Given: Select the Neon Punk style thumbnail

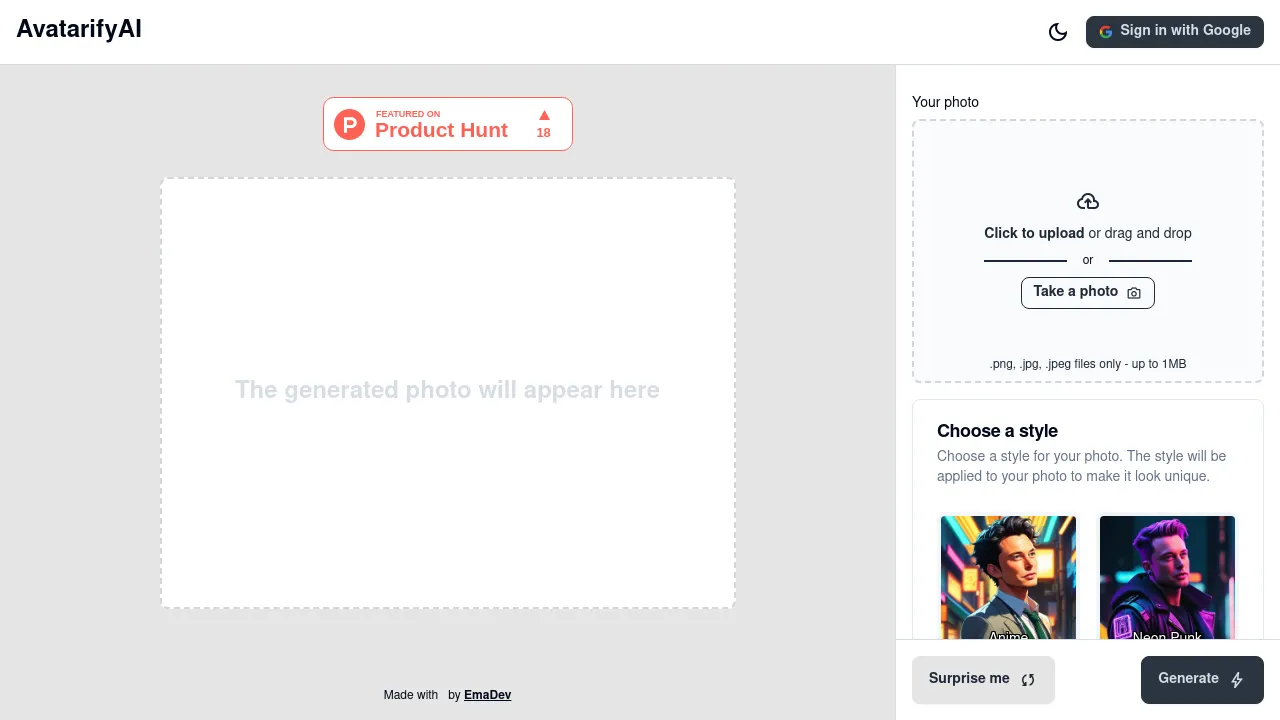Looking at the screenshot, I should tap(1167, 576).
